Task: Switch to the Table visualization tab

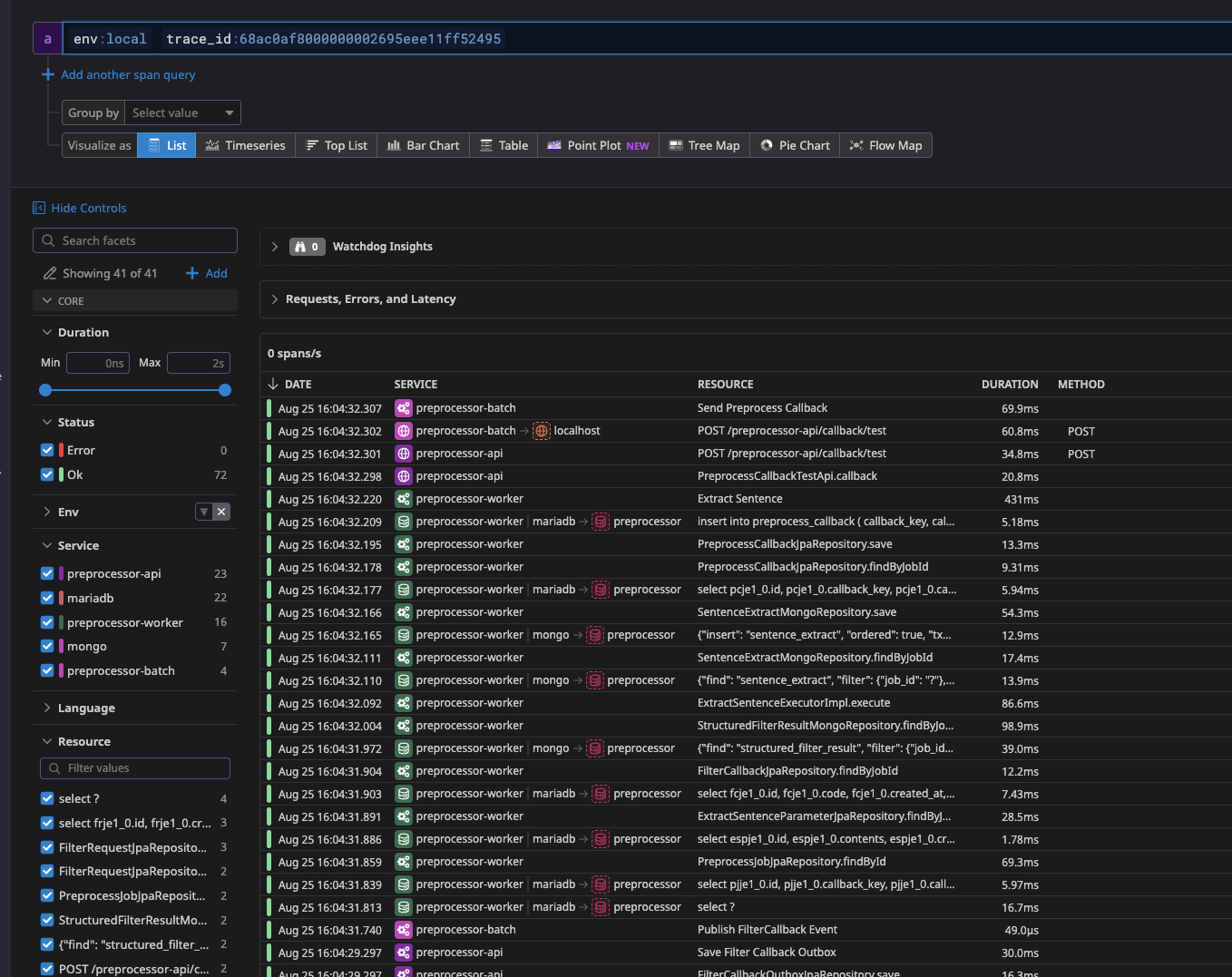Action: tap(504, 145)
